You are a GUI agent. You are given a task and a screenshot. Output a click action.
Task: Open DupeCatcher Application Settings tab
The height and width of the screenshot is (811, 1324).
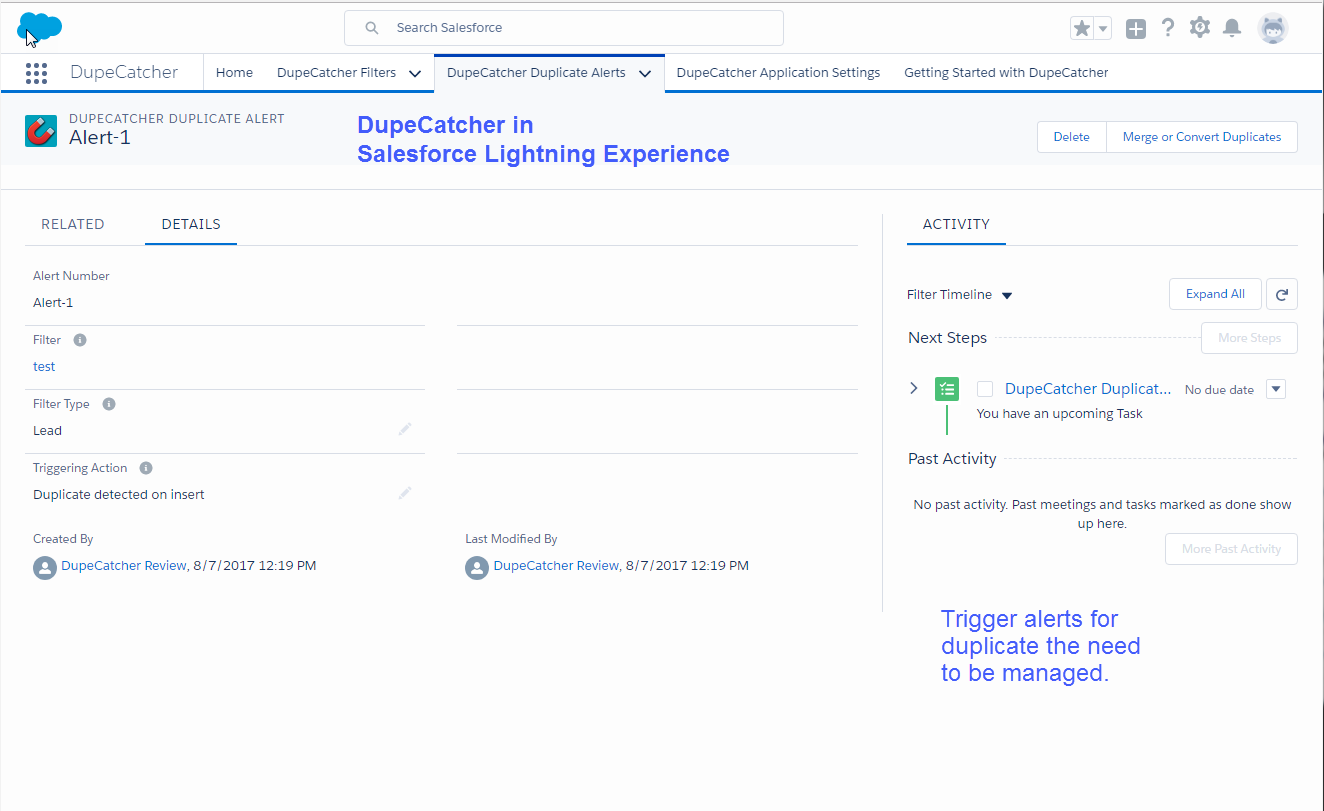(x=778, y=73)
